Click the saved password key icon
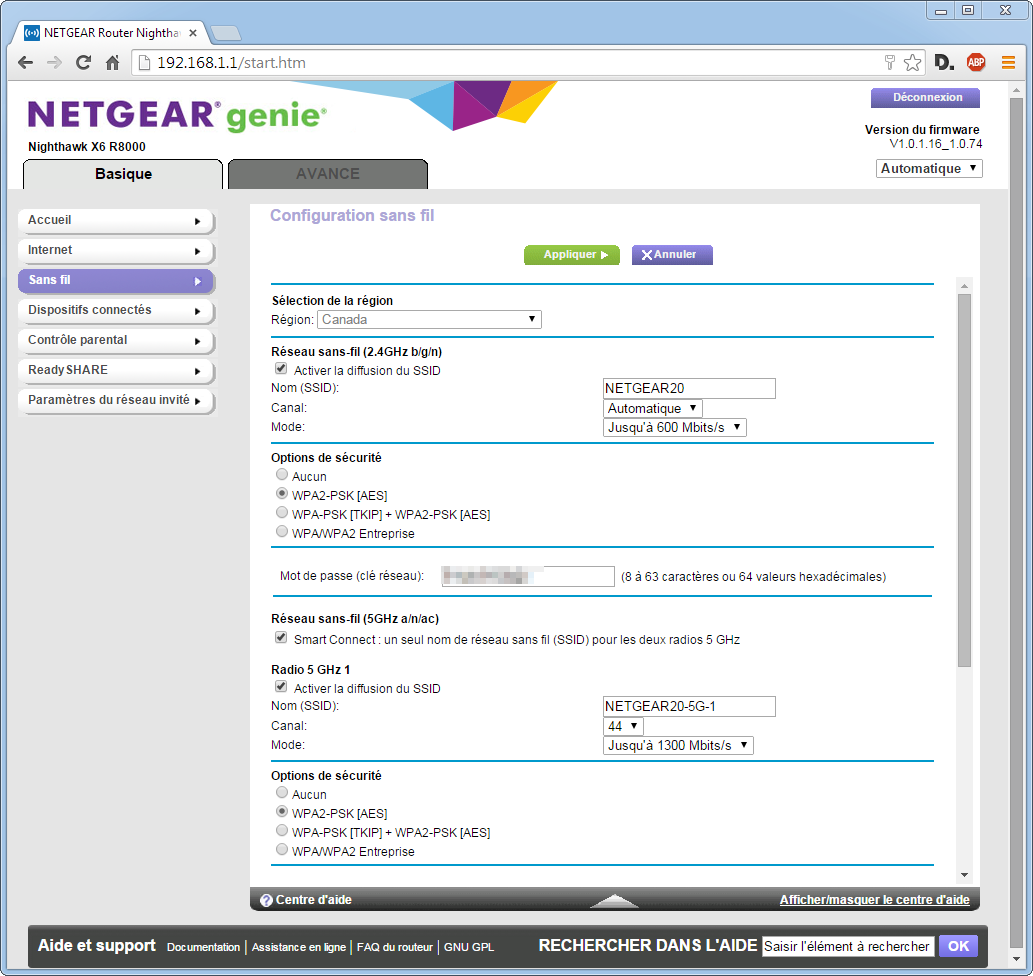Image resolution: width=1033 pixels, height=976 pixels. (x=889, y=63)
